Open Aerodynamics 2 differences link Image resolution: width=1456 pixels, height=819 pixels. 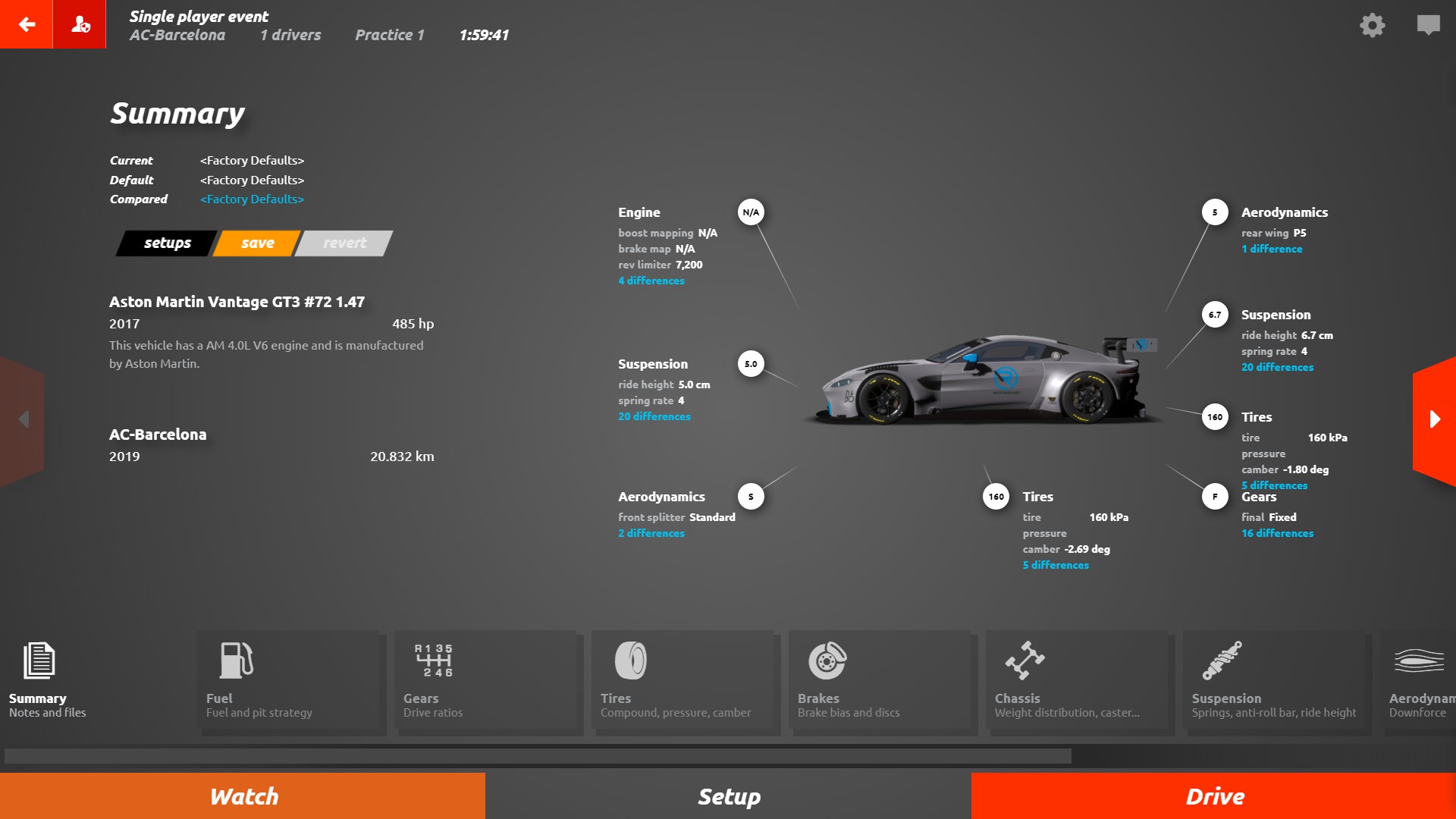point(651,533)
